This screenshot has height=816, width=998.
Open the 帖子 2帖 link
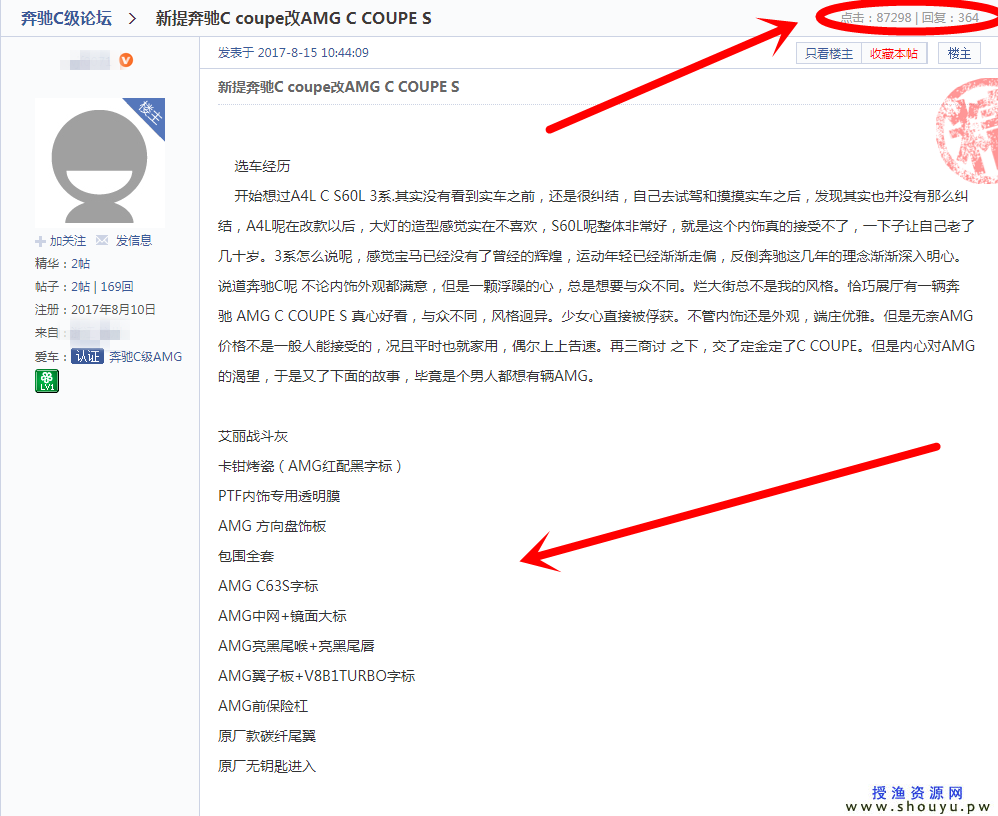(x=80, y=286)
